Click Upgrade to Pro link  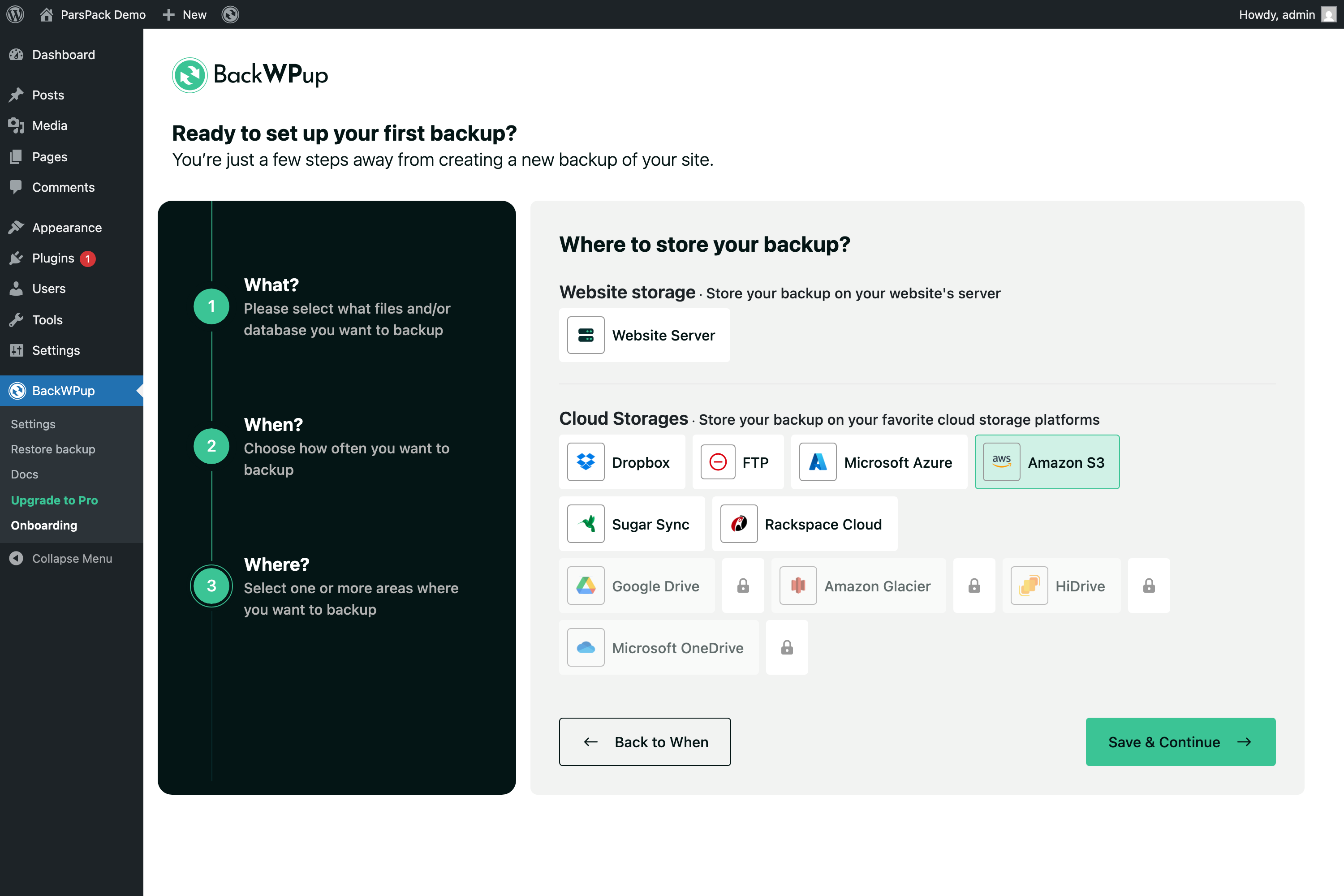(x=54, y=500)
